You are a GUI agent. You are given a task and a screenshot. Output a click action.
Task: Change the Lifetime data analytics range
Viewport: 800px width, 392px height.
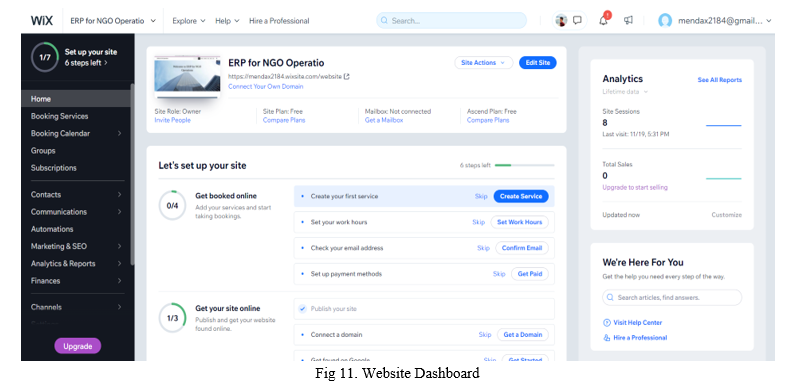pos(625,92)
